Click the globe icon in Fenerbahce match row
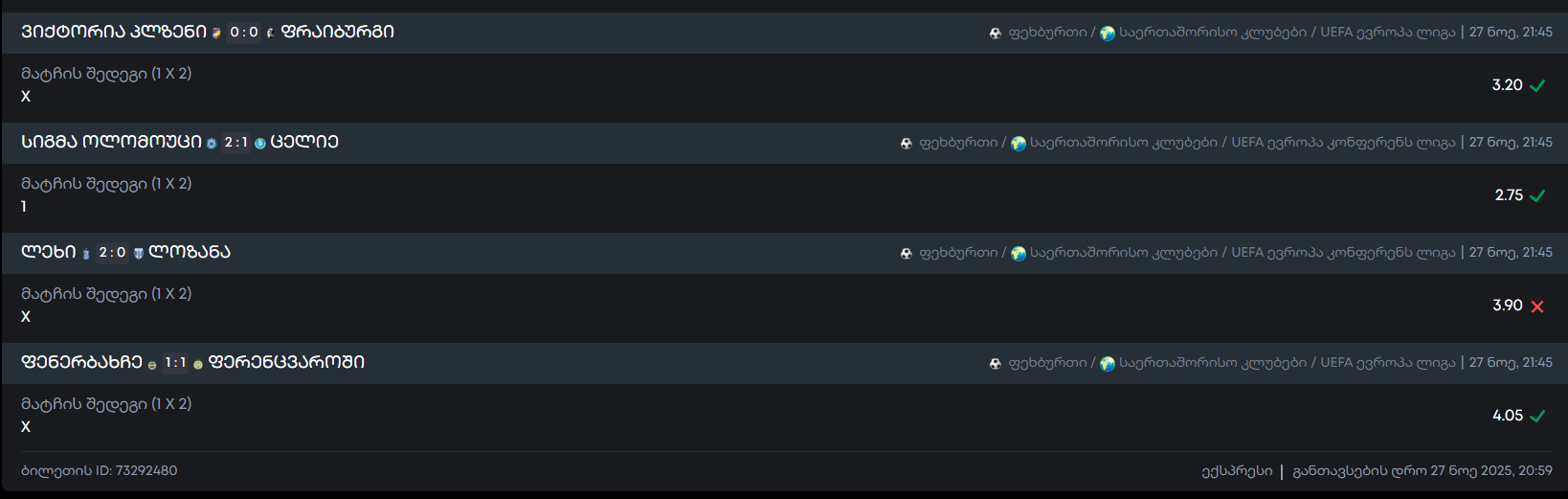 pyautogui.click(x=1108, y=364)
